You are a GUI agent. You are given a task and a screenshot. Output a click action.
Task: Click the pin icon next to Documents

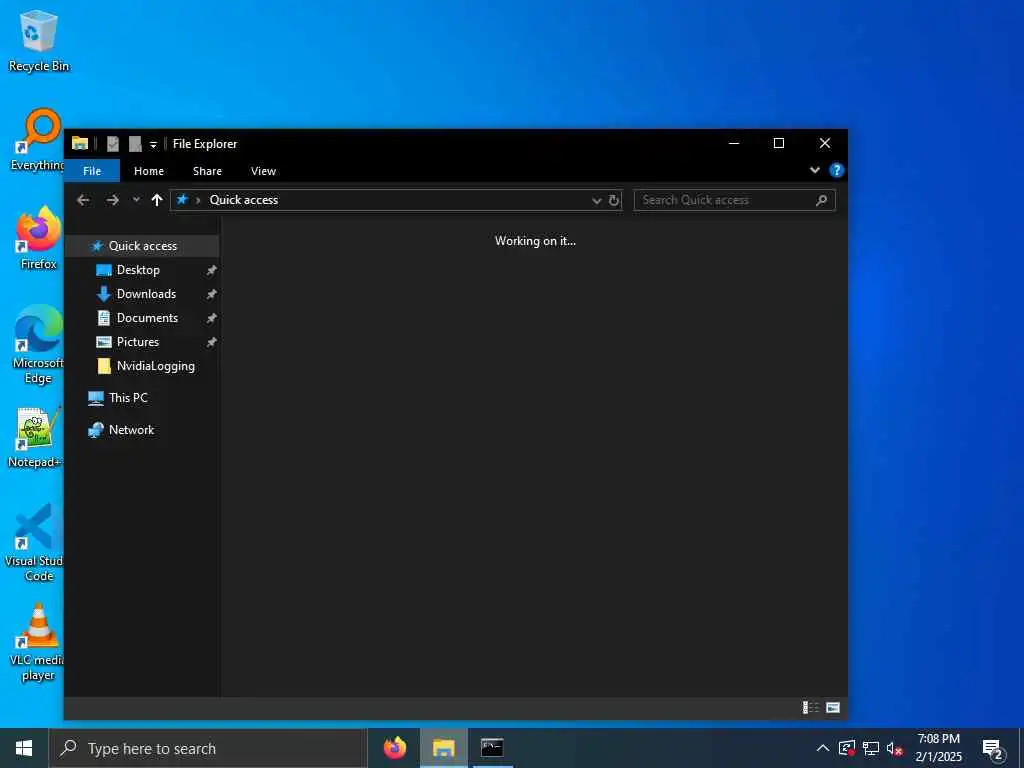[x=211, y=319]
